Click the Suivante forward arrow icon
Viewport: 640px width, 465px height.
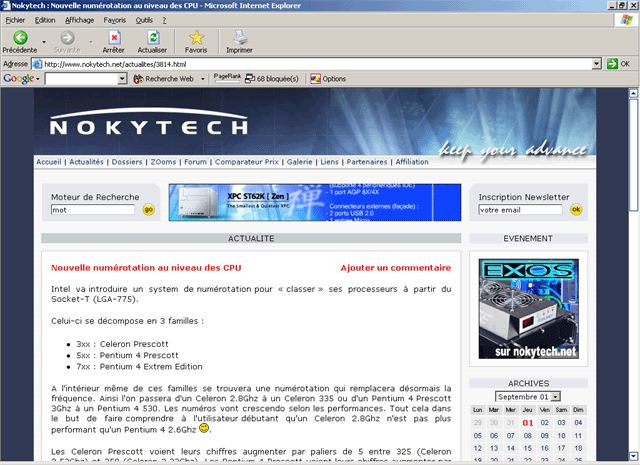(x=67, y=38)
